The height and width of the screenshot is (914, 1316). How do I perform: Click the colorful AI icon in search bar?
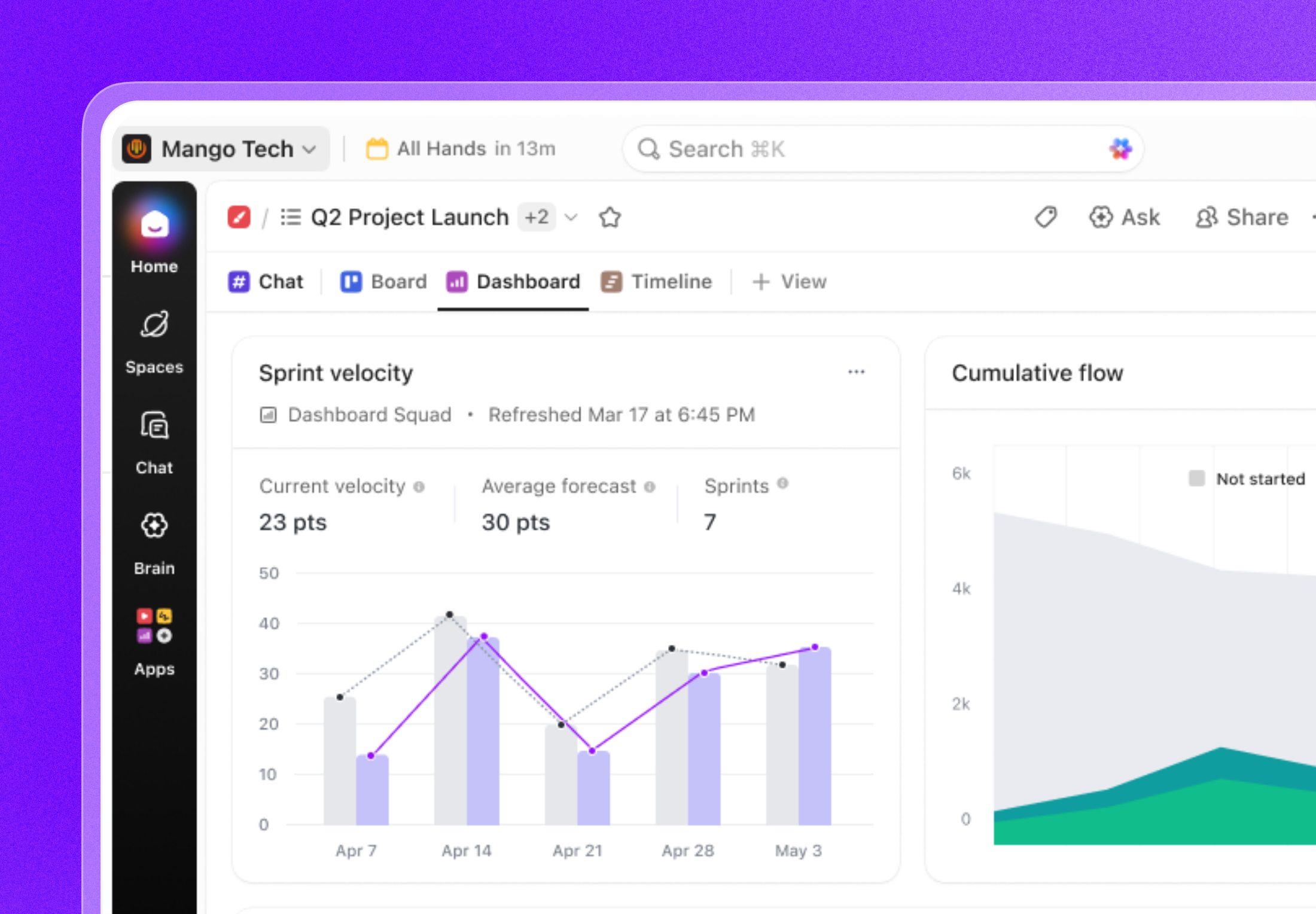pos(1120,149)
